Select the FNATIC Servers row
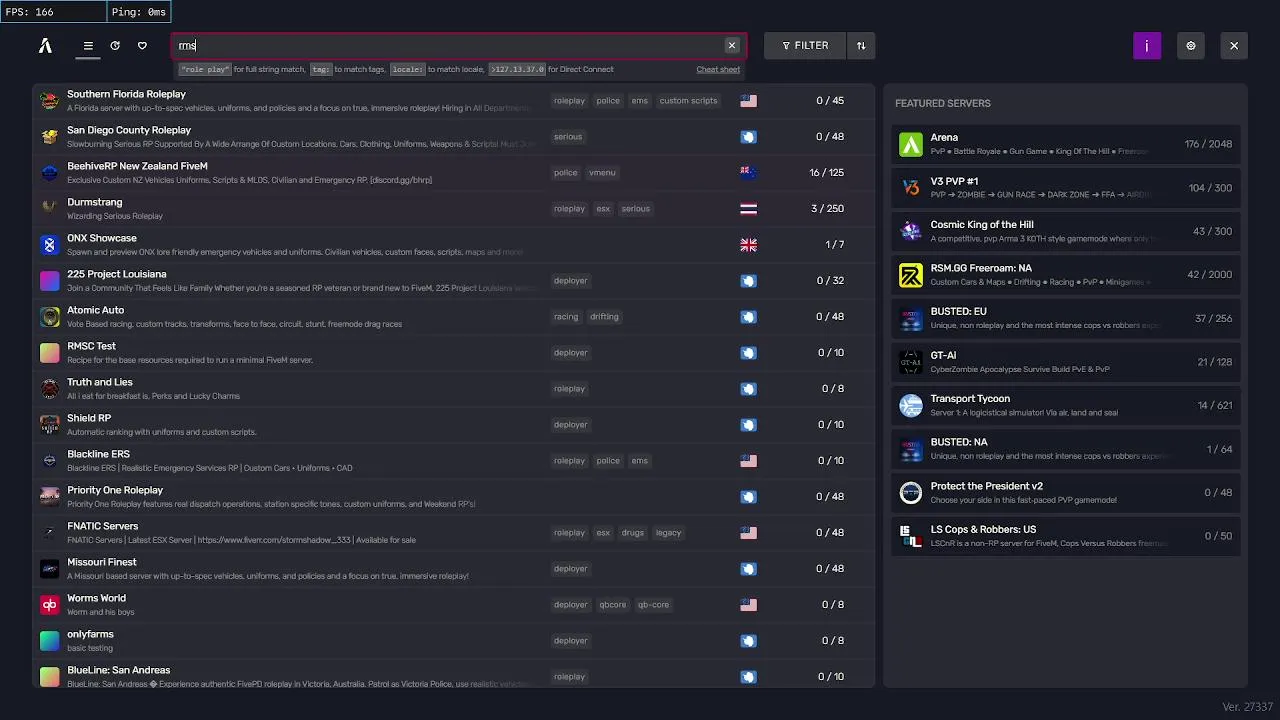This screenshot has width=1280, height=720. [454, 533]
